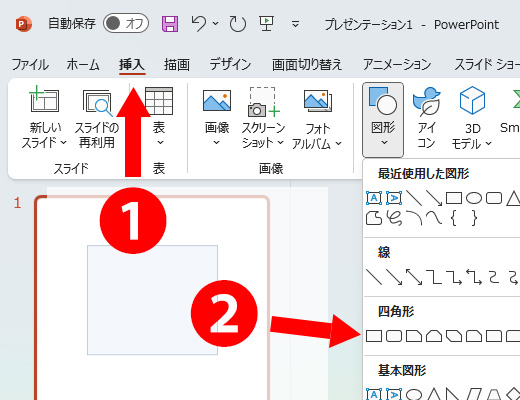The image size is (520, 400).
Task: Click the スライド group label
Action: (71, 169)
